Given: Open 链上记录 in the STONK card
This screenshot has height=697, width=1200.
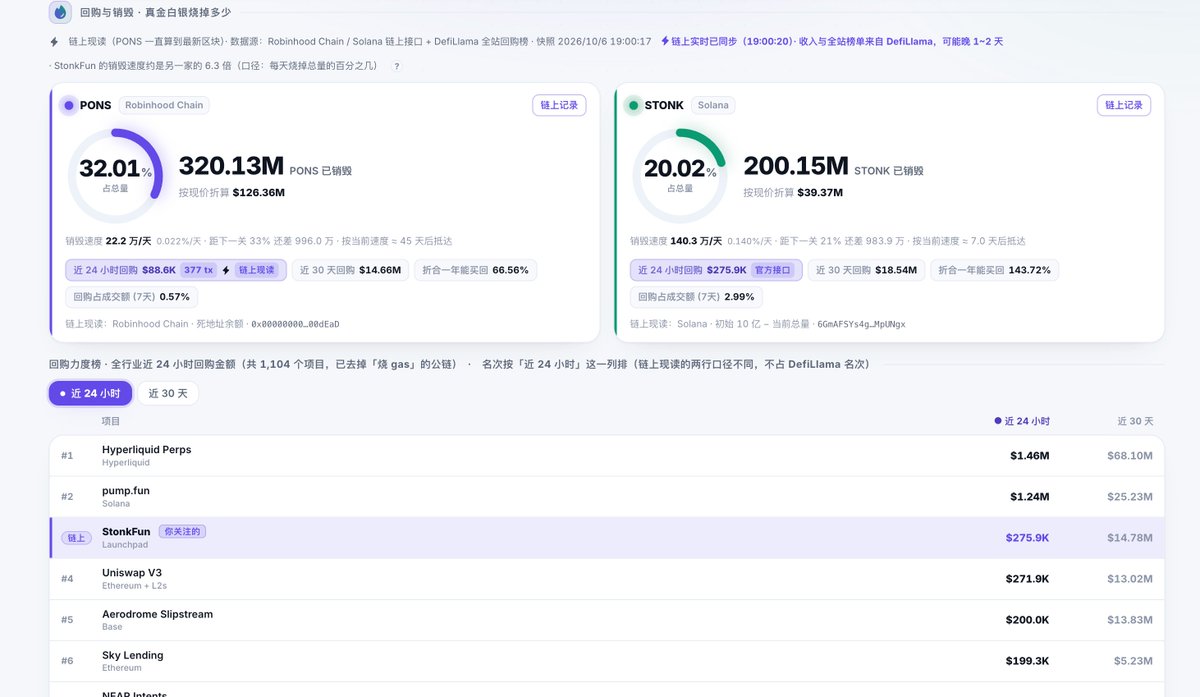Looking at the screenshot, I should (x=1124, y=105).
